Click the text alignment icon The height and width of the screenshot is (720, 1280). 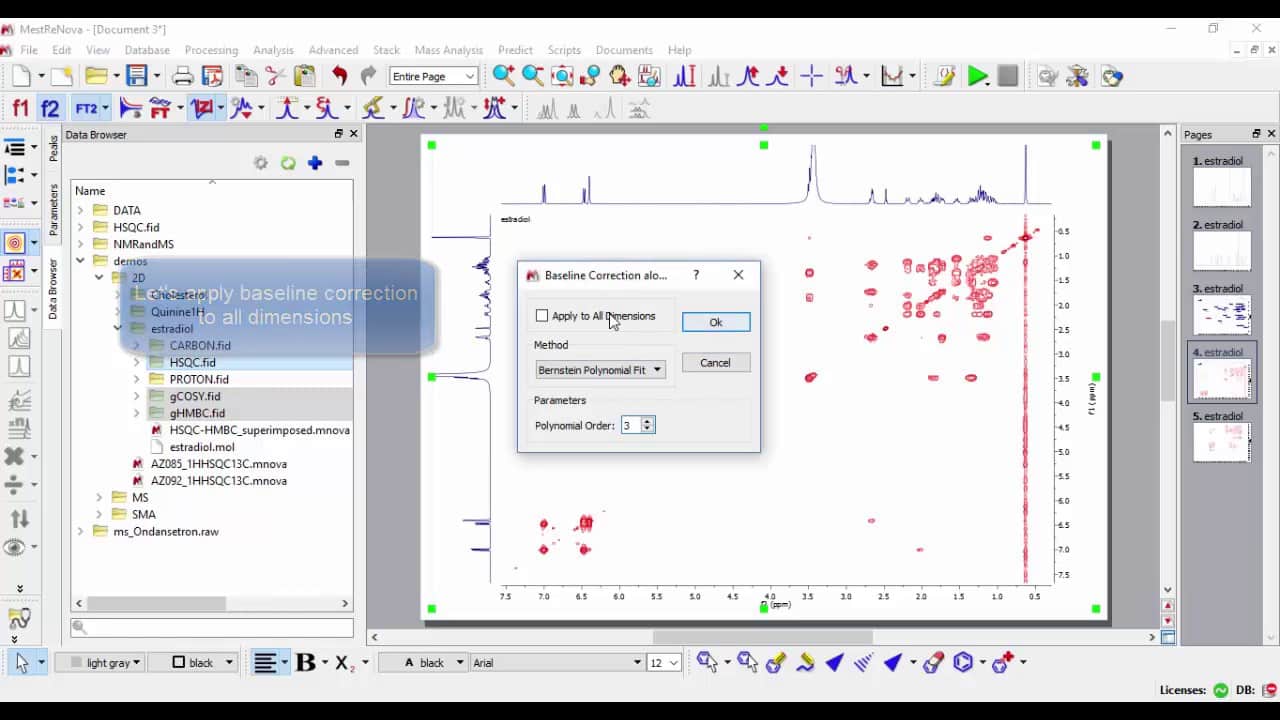[265, 662]
